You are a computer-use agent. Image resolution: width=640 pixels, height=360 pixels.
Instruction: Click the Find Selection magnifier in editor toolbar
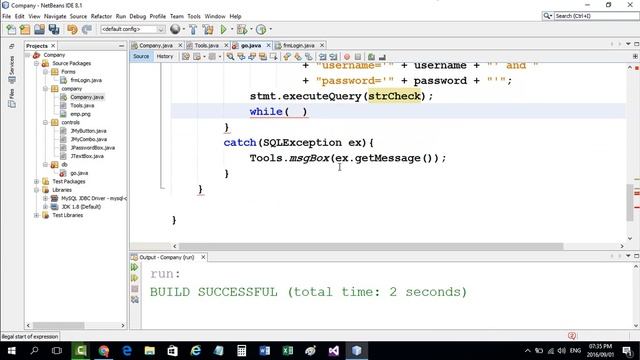click(231, 57)
